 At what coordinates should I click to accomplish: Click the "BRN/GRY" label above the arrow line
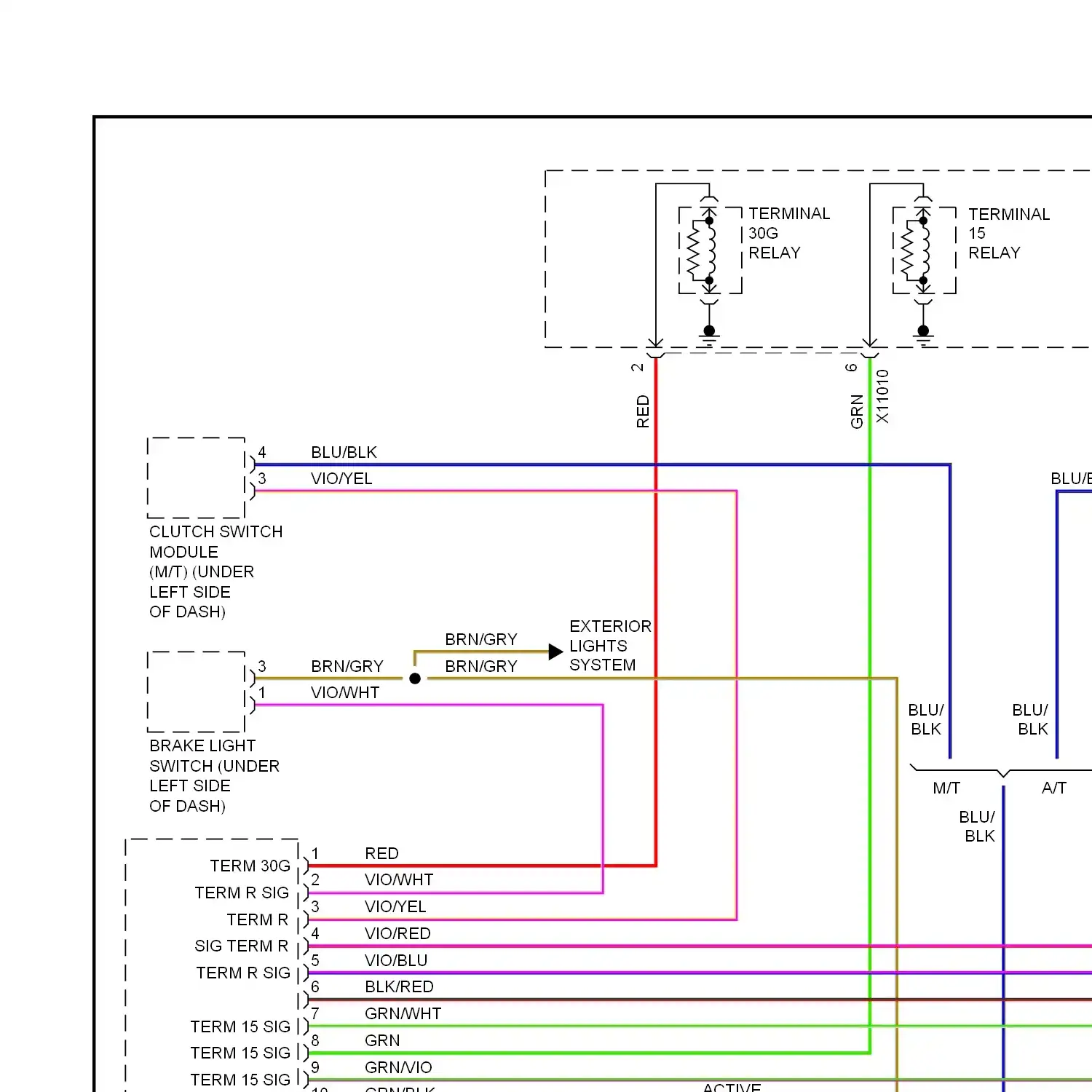click(x=481, y=639)
